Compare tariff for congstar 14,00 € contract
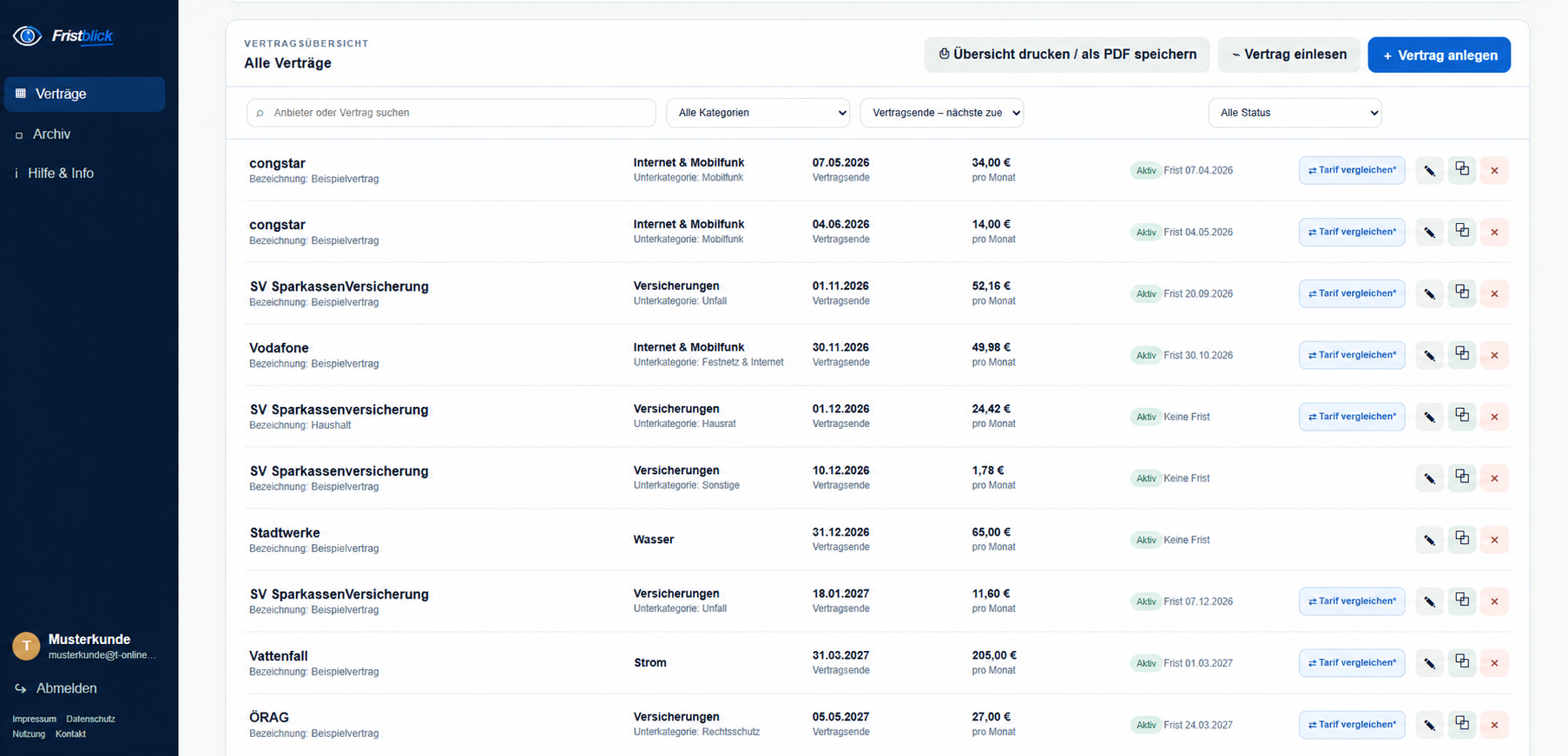Screen dimensions: 1568x756 (x=1352, y=232)
